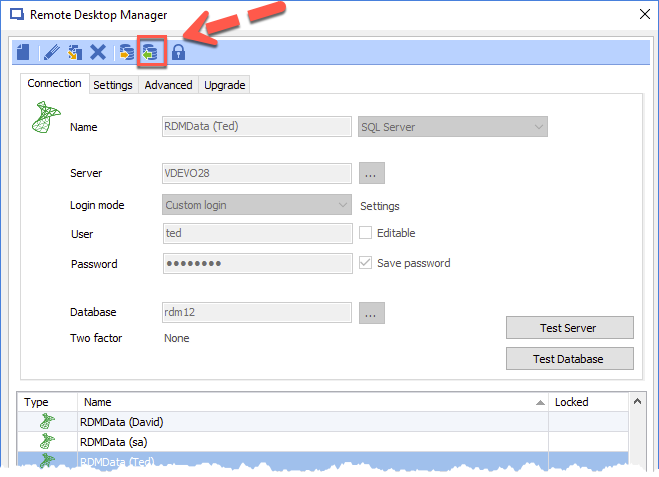Toggle the Editable checkbox
659x477 pixels.
click(x=366, y=233)
